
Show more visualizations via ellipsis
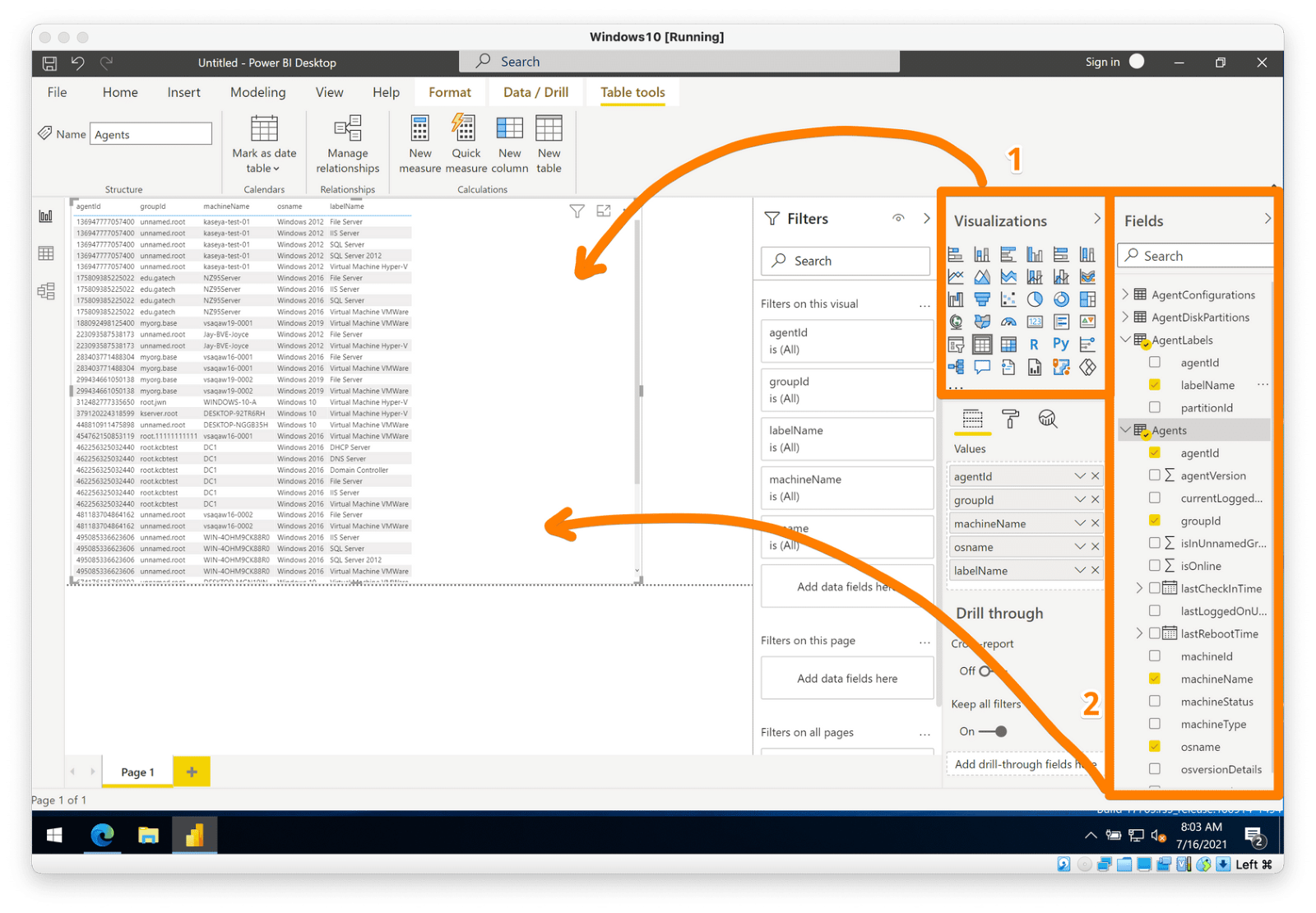[x=955, y=387]
